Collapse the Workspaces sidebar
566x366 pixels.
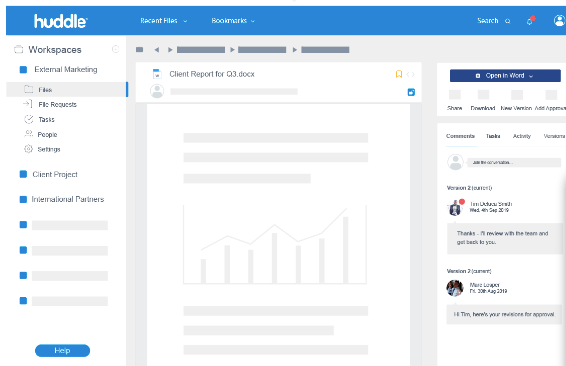(116, 49)
